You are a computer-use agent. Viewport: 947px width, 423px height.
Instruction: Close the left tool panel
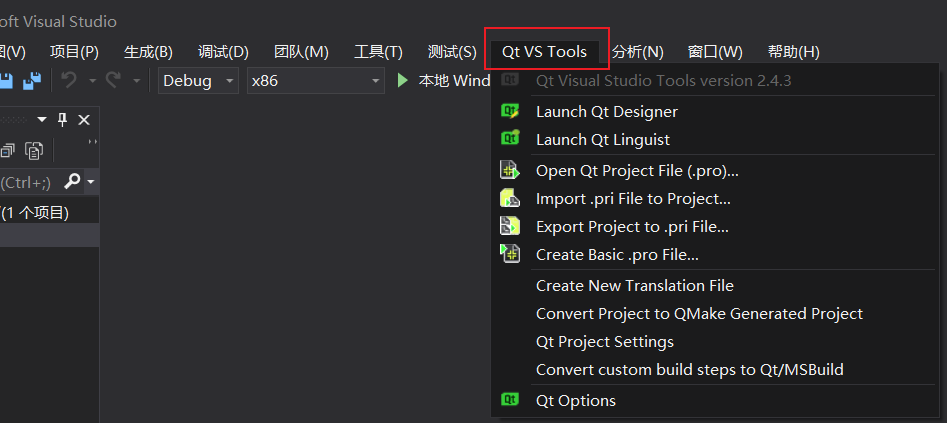84,120
